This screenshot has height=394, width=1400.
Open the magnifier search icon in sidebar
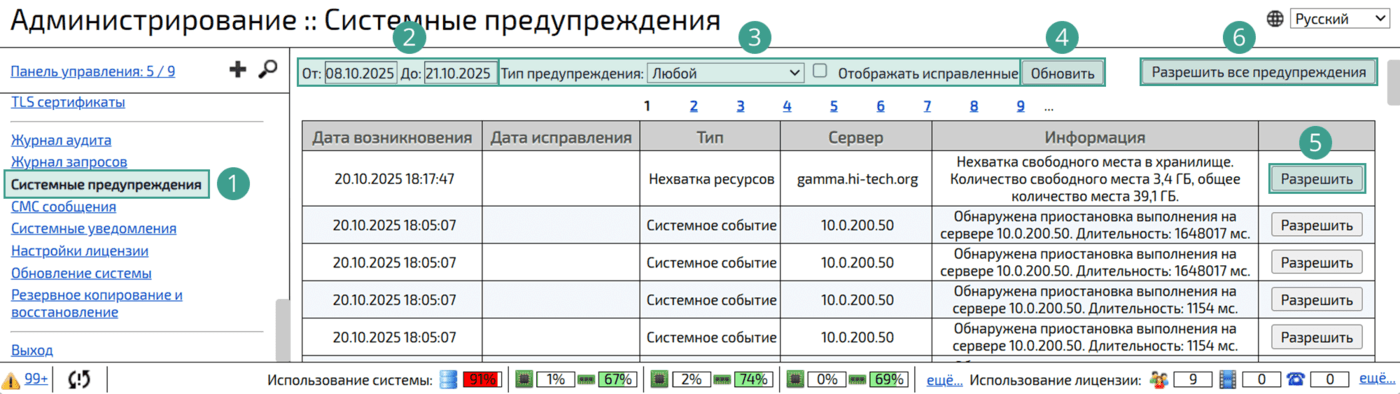[x=268, y=69]
